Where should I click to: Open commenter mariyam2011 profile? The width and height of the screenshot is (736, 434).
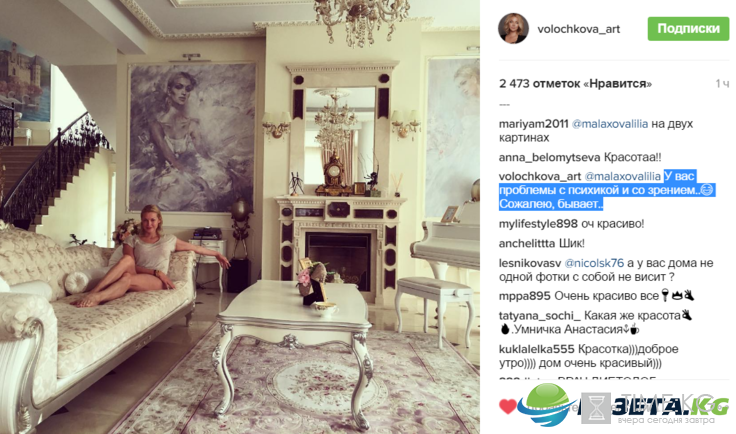tap(534, 124)
